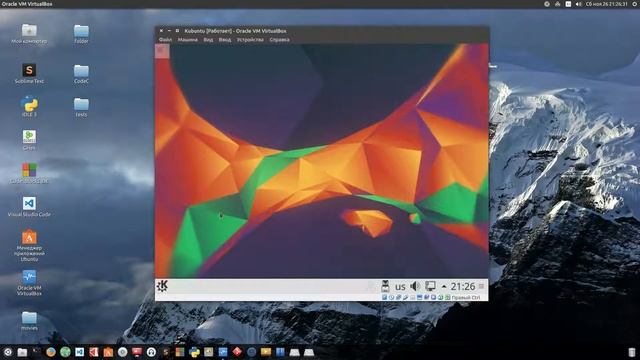
Task: Open the orange software center dock icon
Action: pyautogui.click(x=108, y=352)
